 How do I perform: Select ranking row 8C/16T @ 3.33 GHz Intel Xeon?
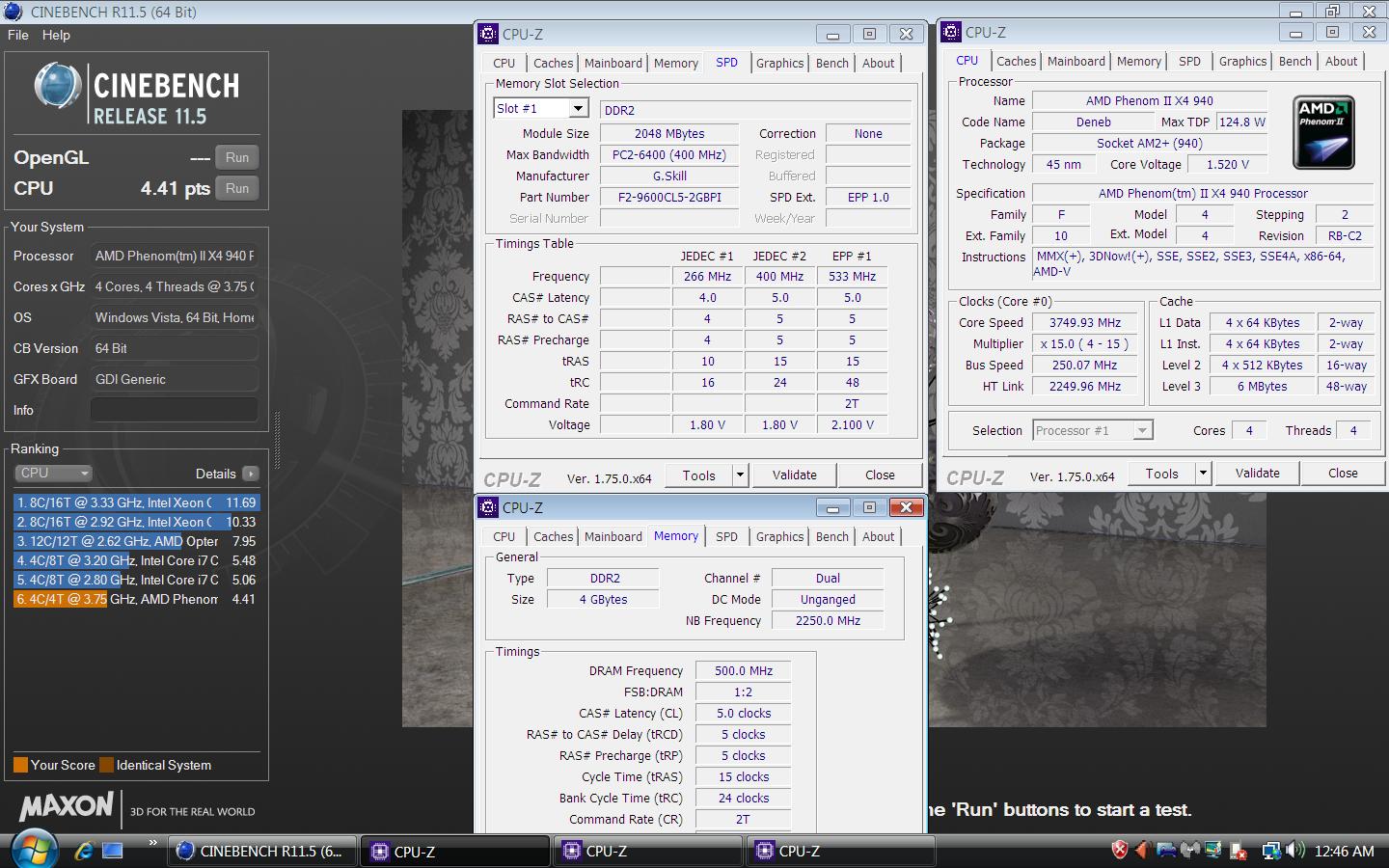137,502
